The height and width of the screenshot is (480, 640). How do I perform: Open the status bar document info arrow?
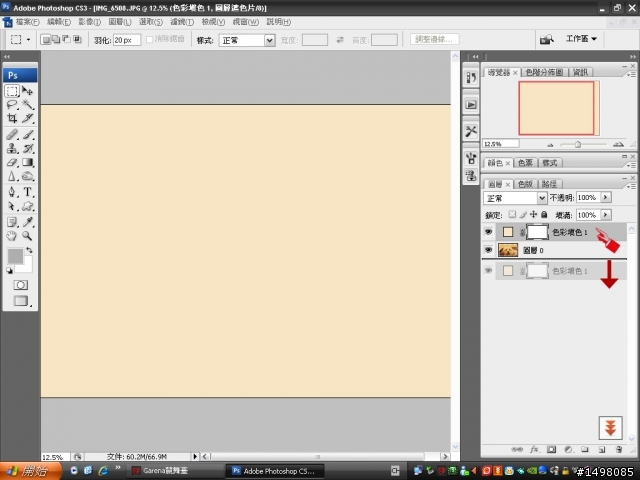195,456
